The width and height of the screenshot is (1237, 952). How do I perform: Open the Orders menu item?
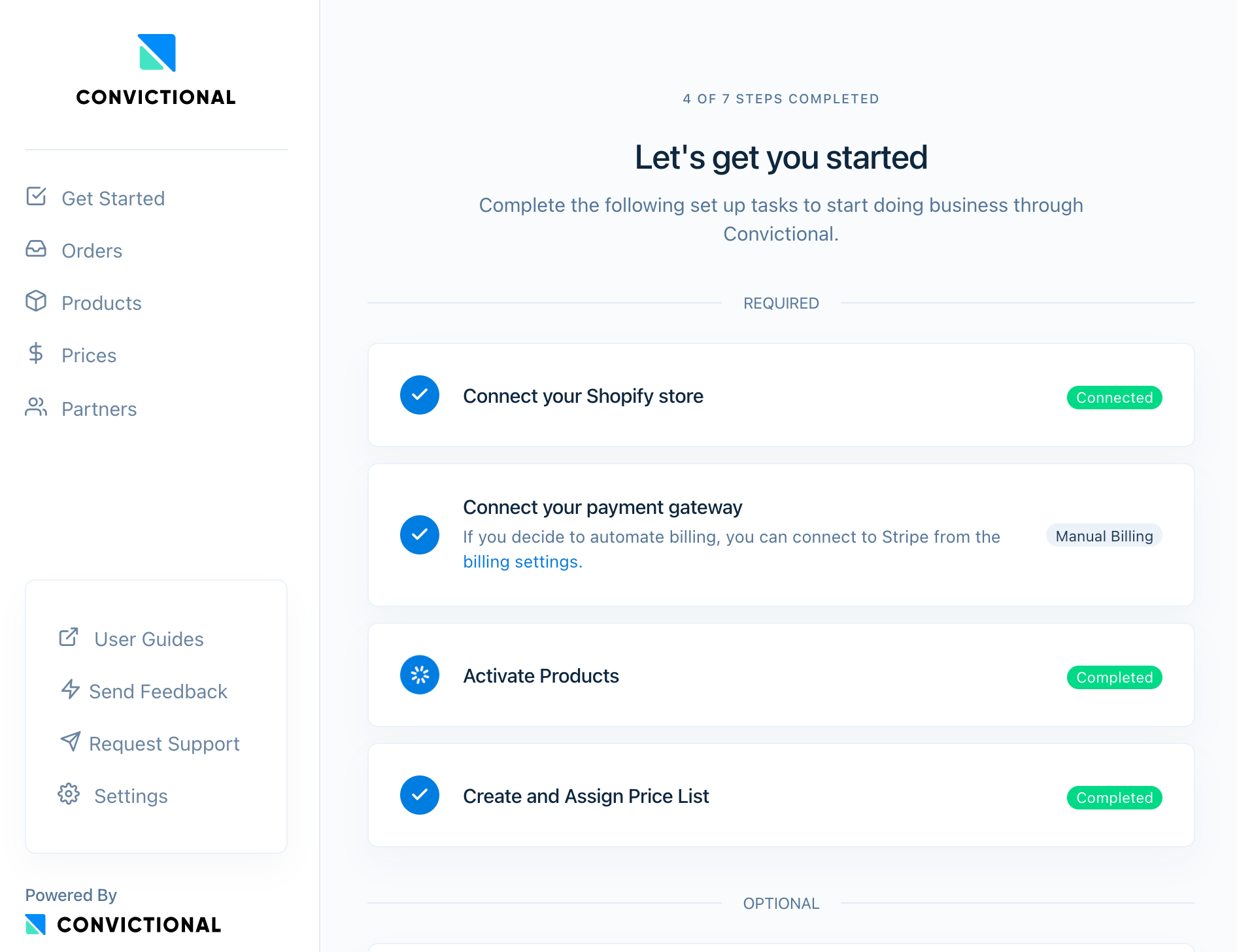tap(92, 251)
